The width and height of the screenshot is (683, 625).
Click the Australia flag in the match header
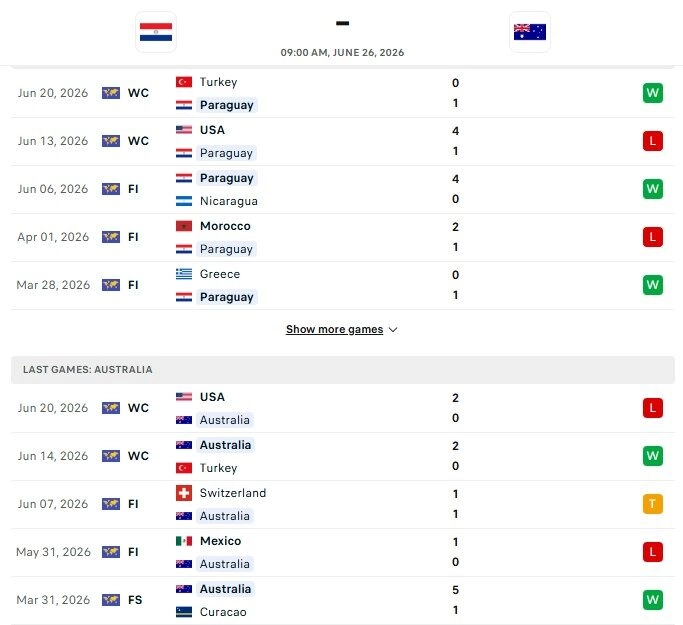(530, 32)
